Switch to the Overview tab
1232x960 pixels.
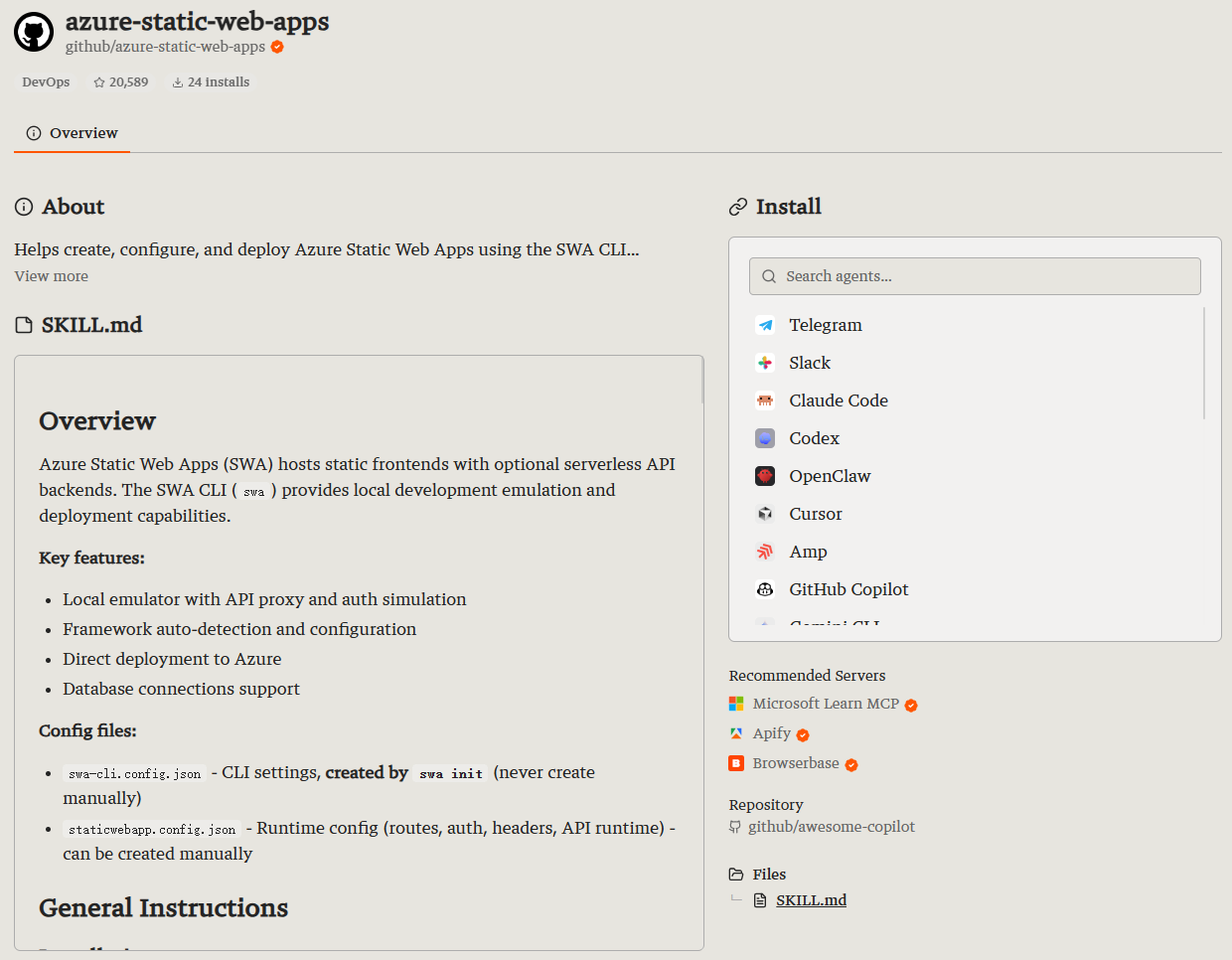pos(72,133)
